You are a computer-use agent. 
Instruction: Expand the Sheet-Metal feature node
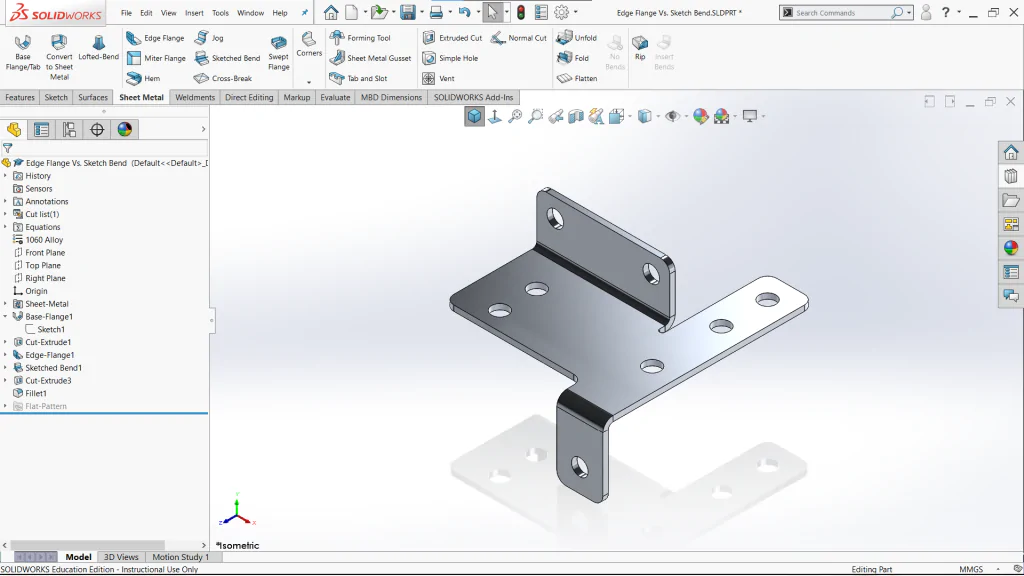tap(5, 304)
